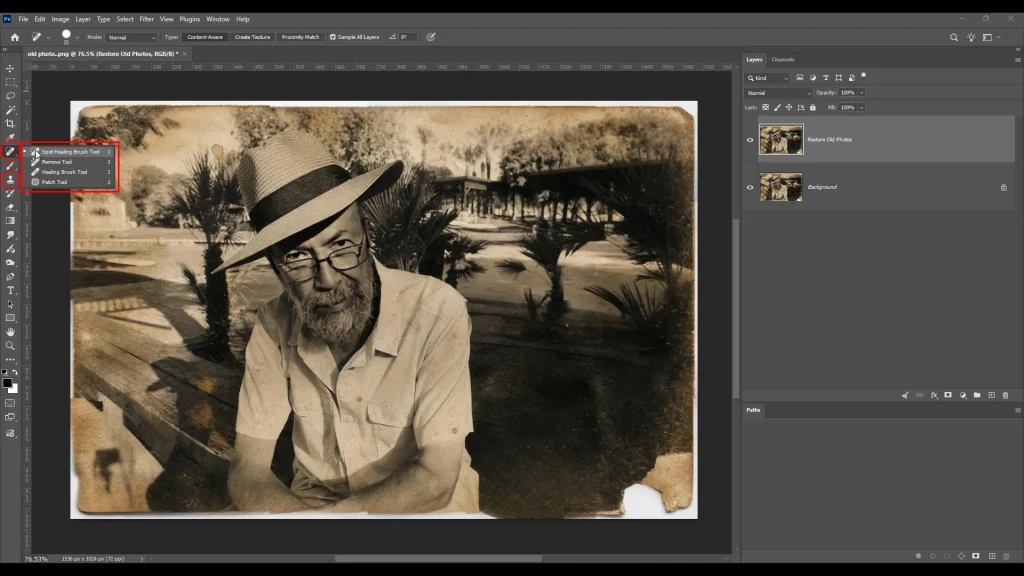Switch to the Channels tab
This screenshot has height=576, width=1024.
click(782, 59)
